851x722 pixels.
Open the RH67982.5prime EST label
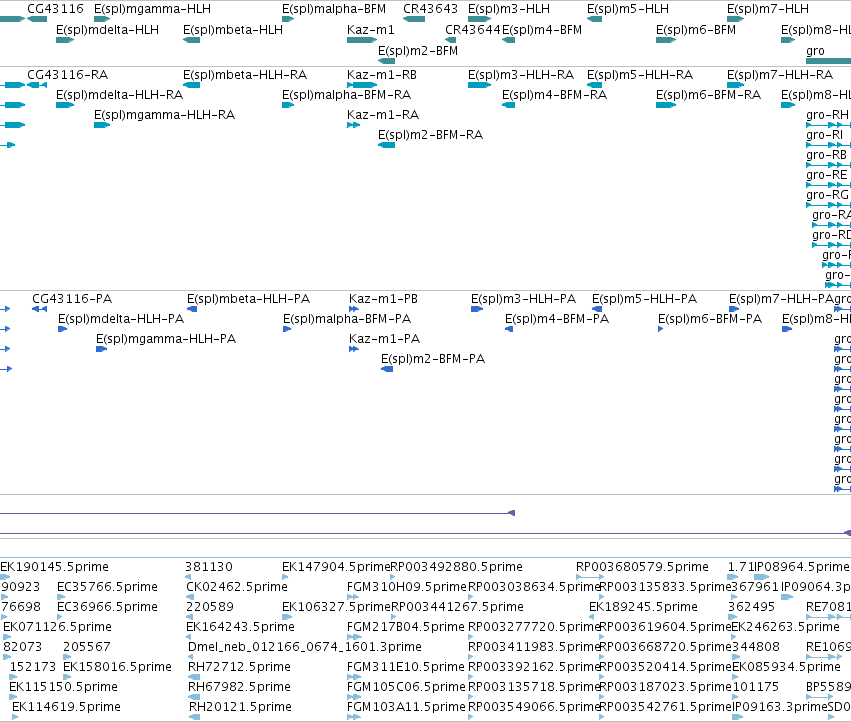tap(239, 687)
